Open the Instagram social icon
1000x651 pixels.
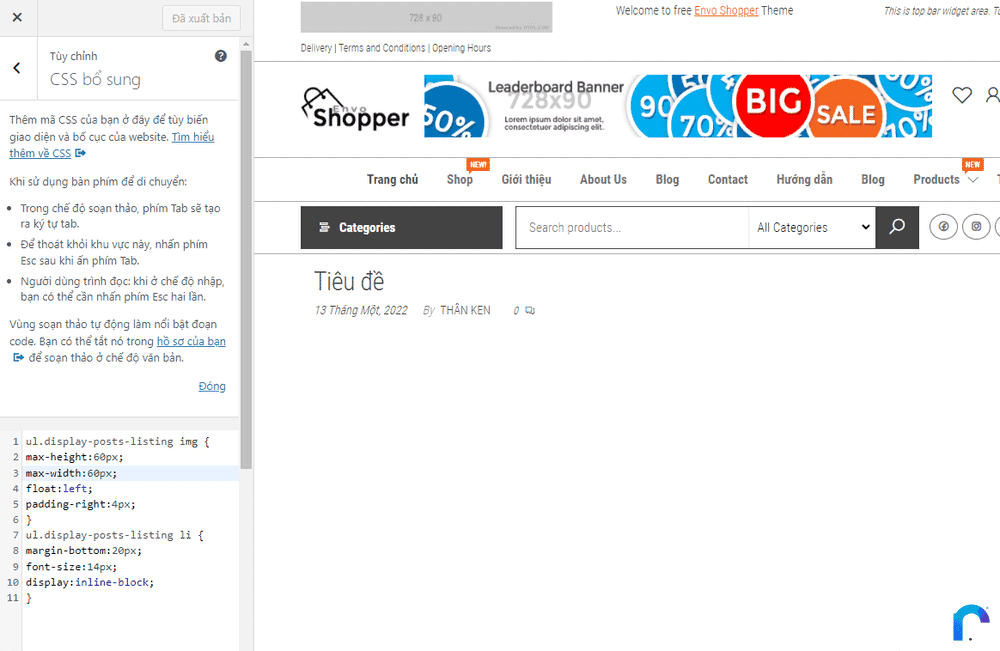point(977,227)
